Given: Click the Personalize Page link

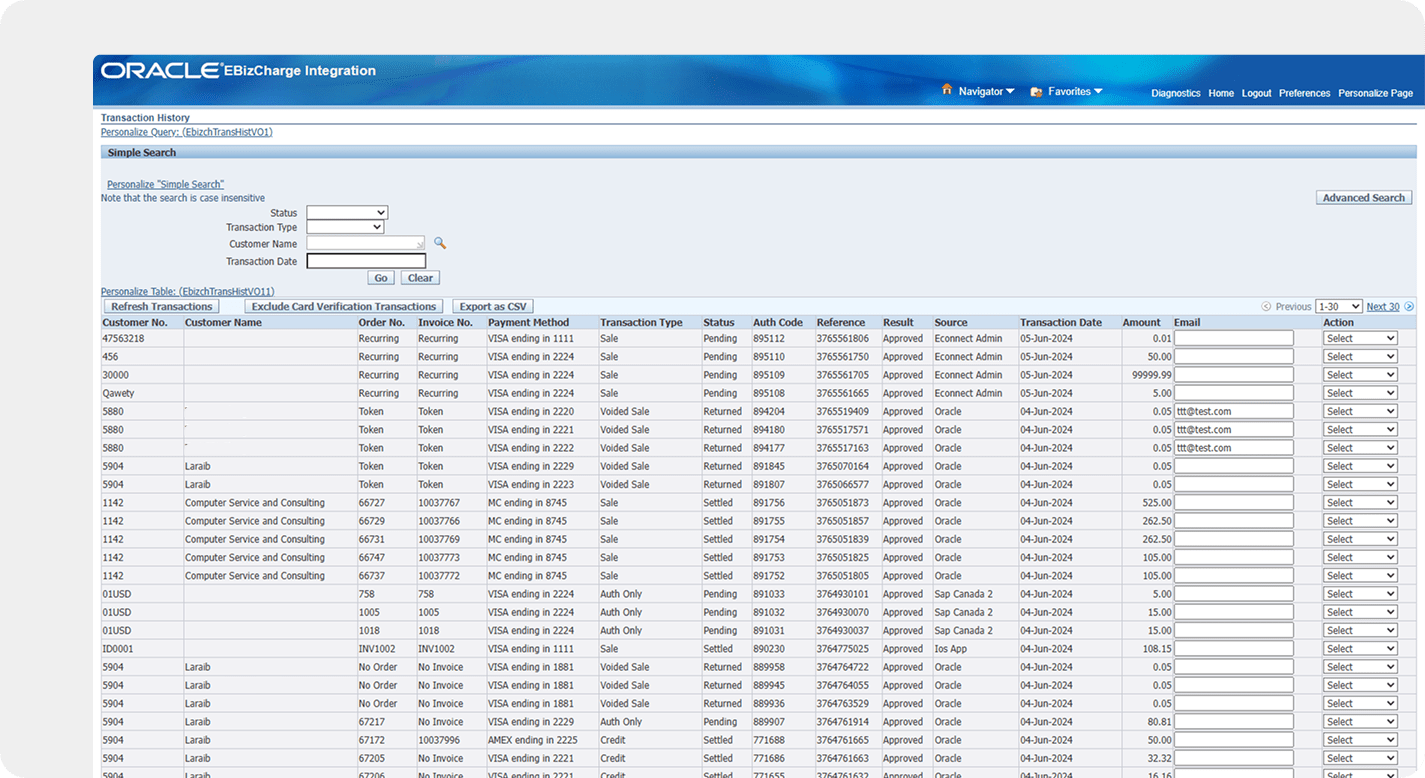Looking at the screenshot, I should (1376, 93).
